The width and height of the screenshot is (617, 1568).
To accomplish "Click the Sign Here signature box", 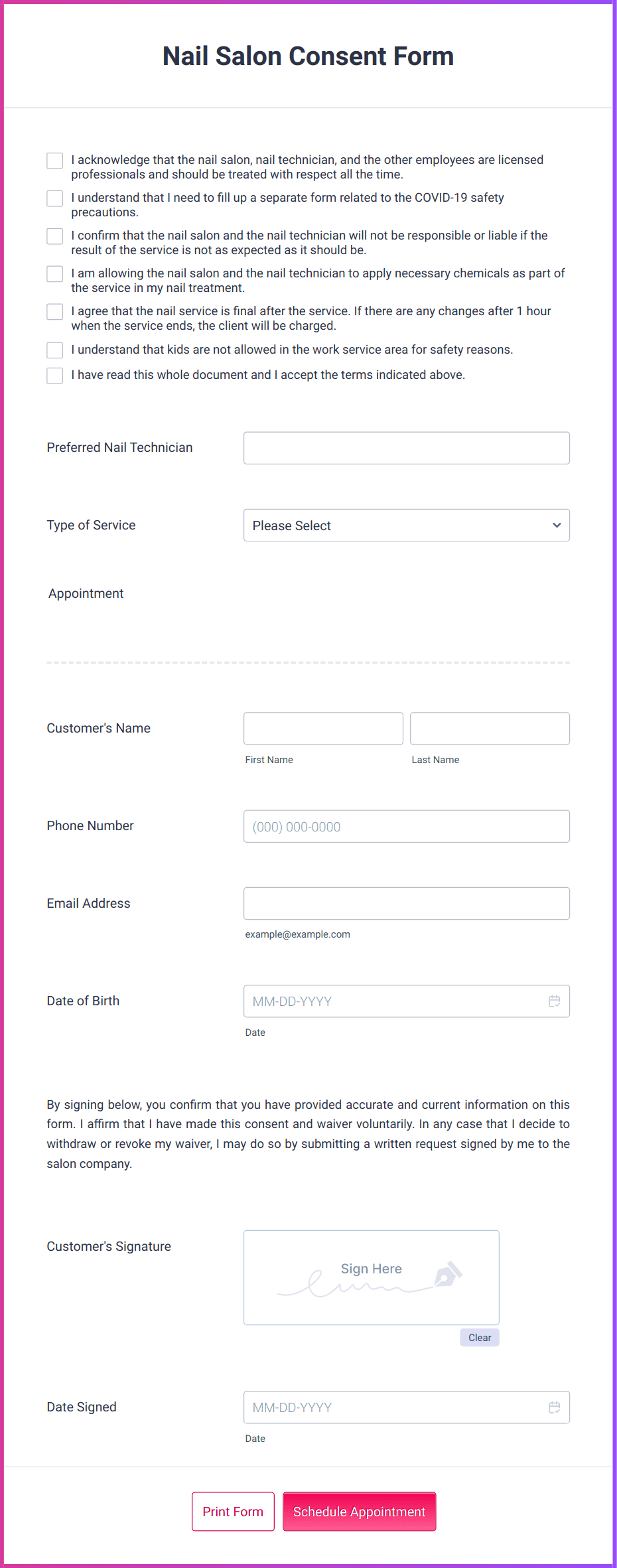I will tap(371, 1277).
